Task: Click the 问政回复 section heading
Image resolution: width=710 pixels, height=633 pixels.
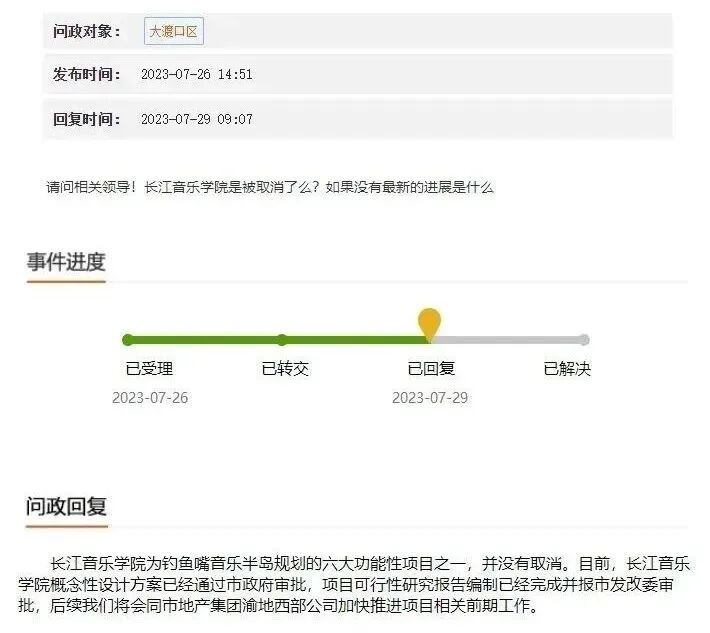Action: pos(67,506)
